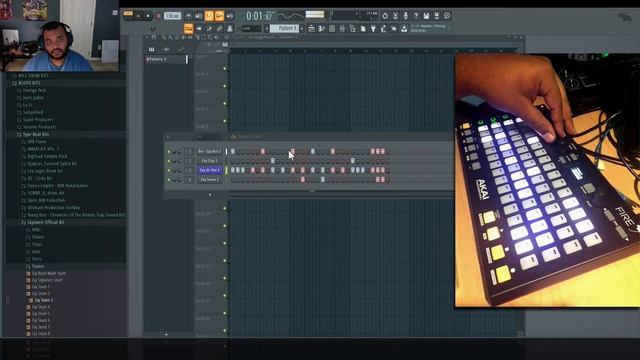
Task: Click the Play button in transport
Action: click(x=139, y=16)
